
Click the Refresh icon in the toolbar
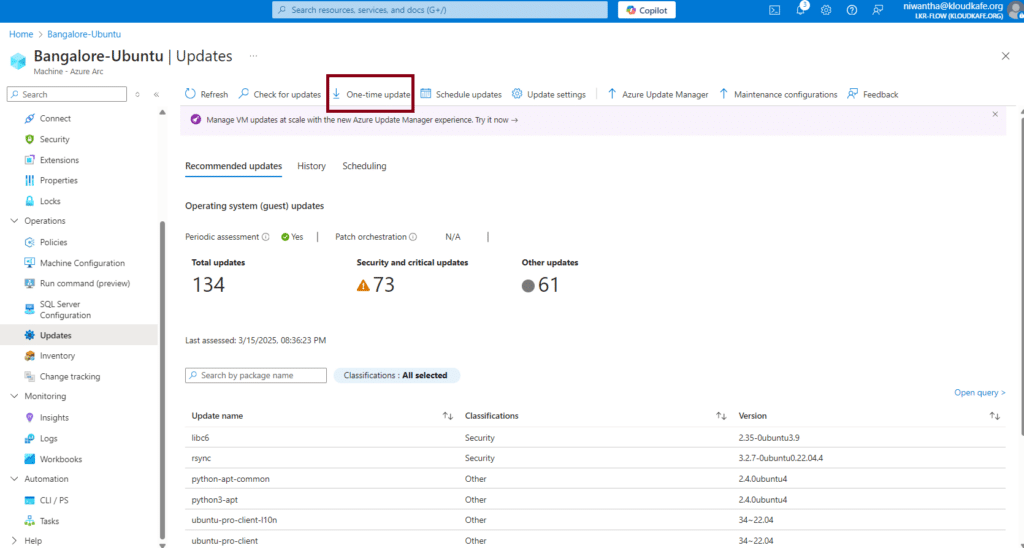(190, 94)
